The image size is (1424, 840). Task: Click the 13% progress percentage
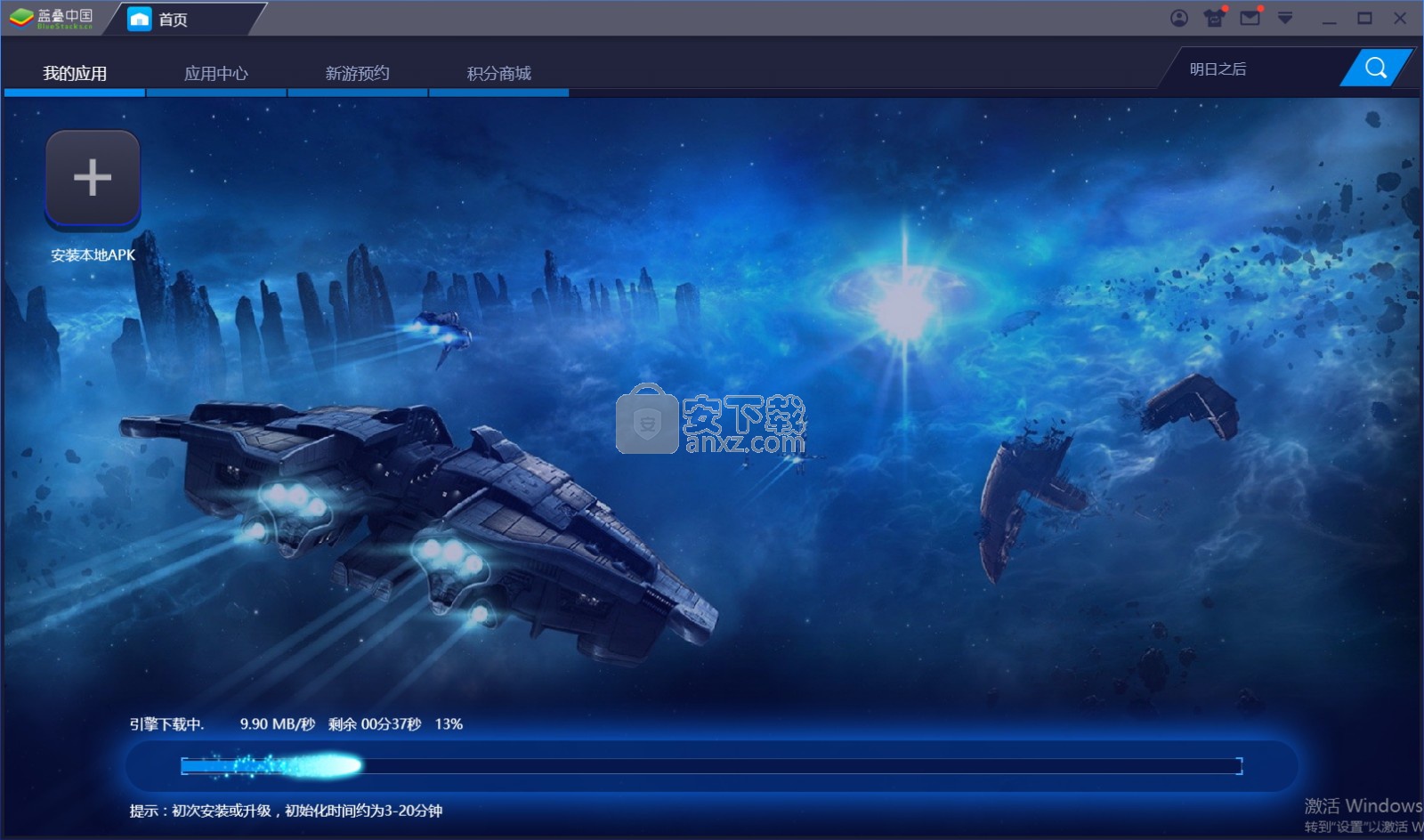(449, 724)
